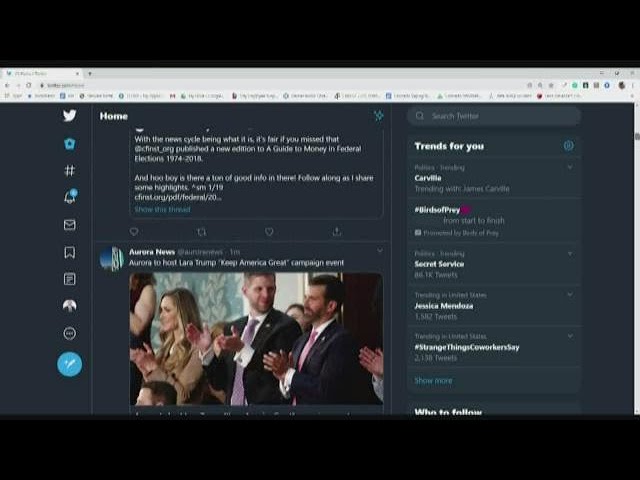
Task: Open the Secret Service trend
Action: click(493, 264)
